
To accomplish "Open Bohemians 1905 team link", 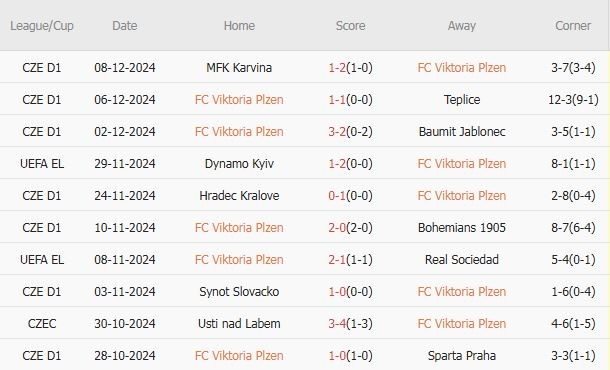I will (462, 227).
